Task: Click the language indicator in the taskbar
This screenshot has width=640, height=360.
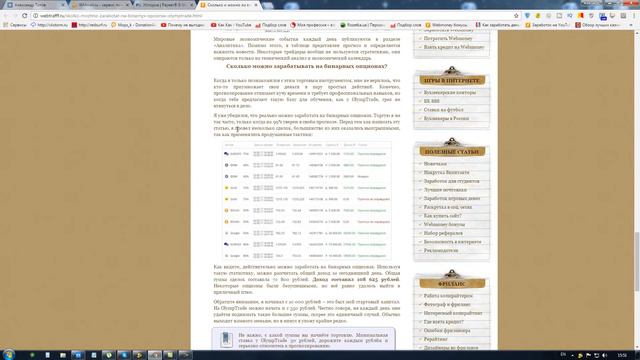Action: (x=564, y=354)
